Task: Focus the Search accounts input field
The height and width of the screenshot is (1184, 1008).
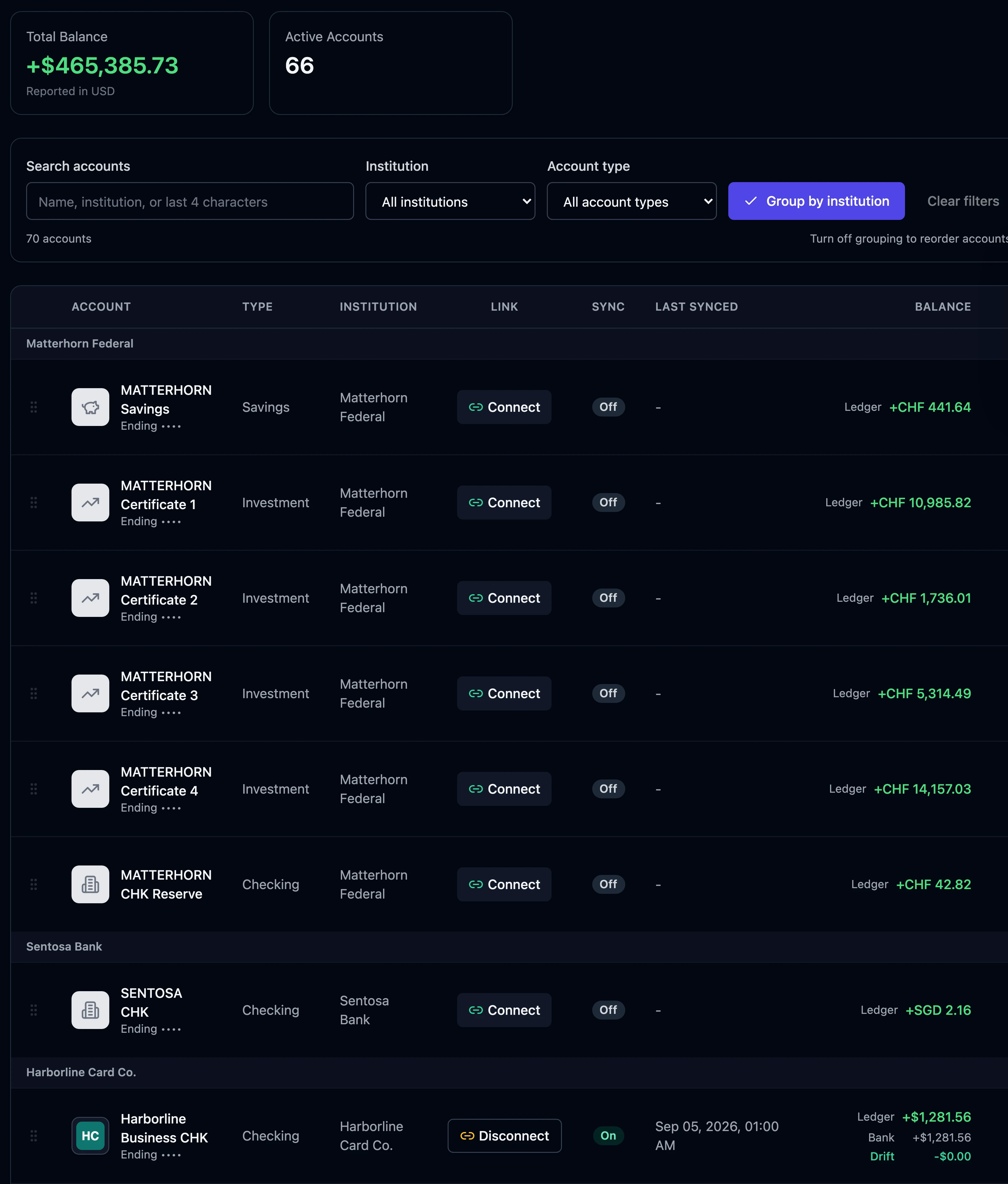Action: click(190, 201)
